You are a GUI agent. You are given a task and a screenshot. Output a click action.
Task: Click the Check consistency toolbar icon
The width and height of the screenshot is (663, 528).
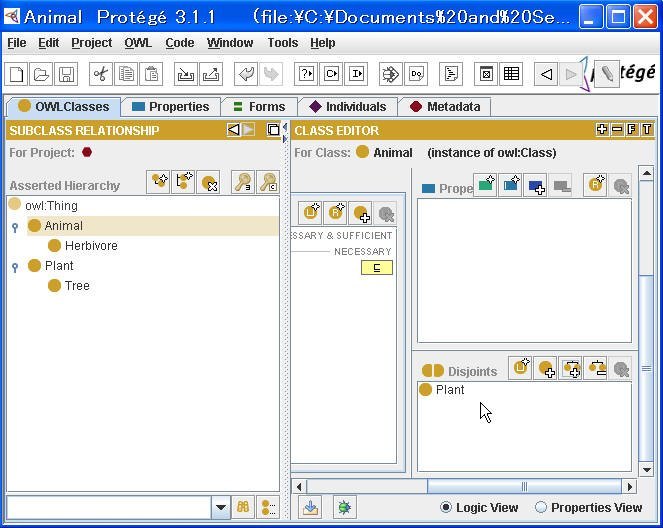[x=306, y=74]
